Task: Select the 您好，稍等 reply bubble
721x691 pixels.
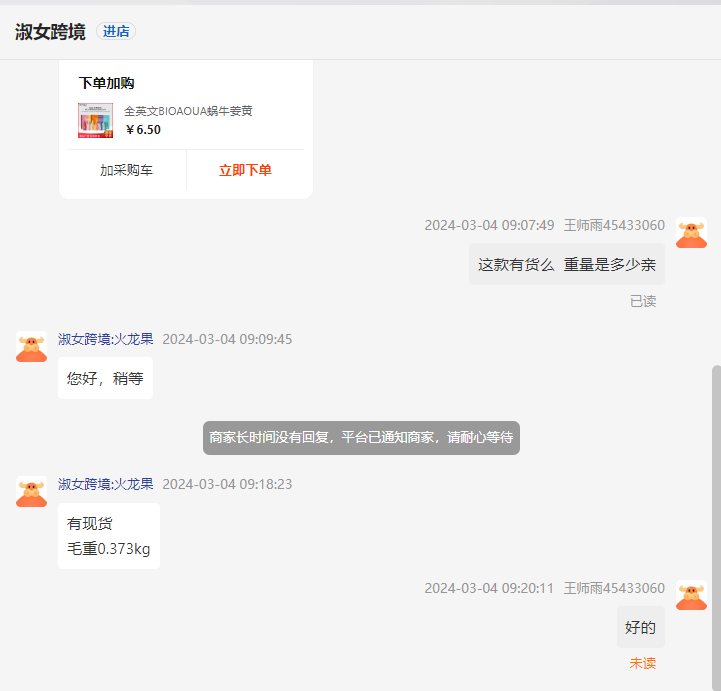Action: (105, 378)
